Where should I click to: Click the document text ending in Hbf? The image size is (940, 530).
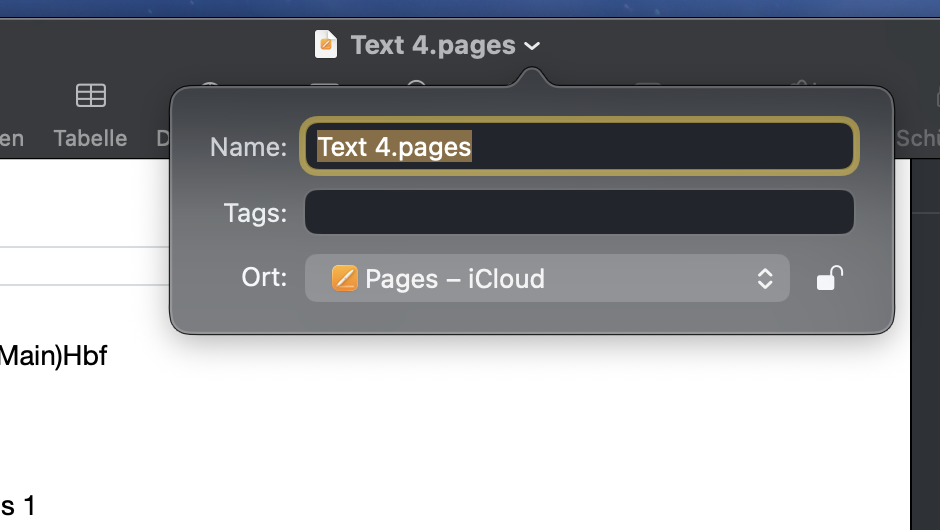54,356
